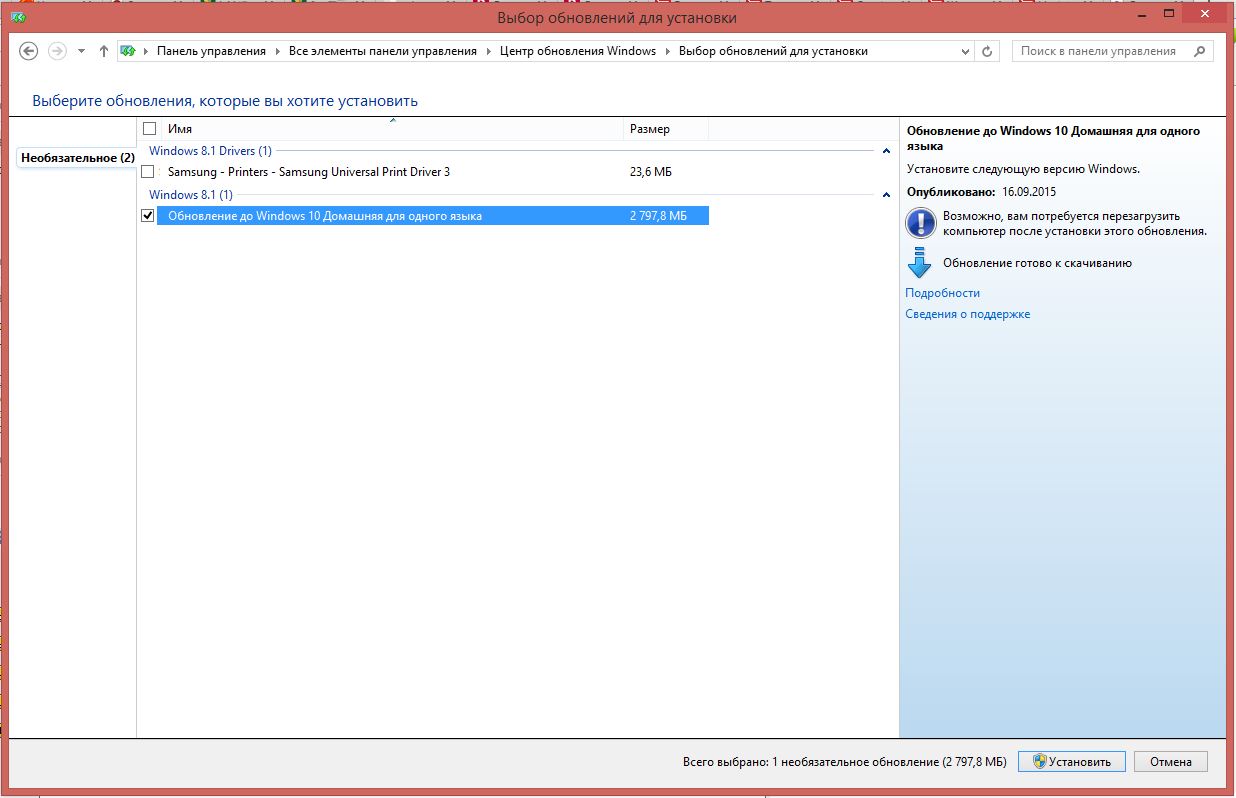
Task: Open the address bar history dropdown chevron
Action: 965,51
